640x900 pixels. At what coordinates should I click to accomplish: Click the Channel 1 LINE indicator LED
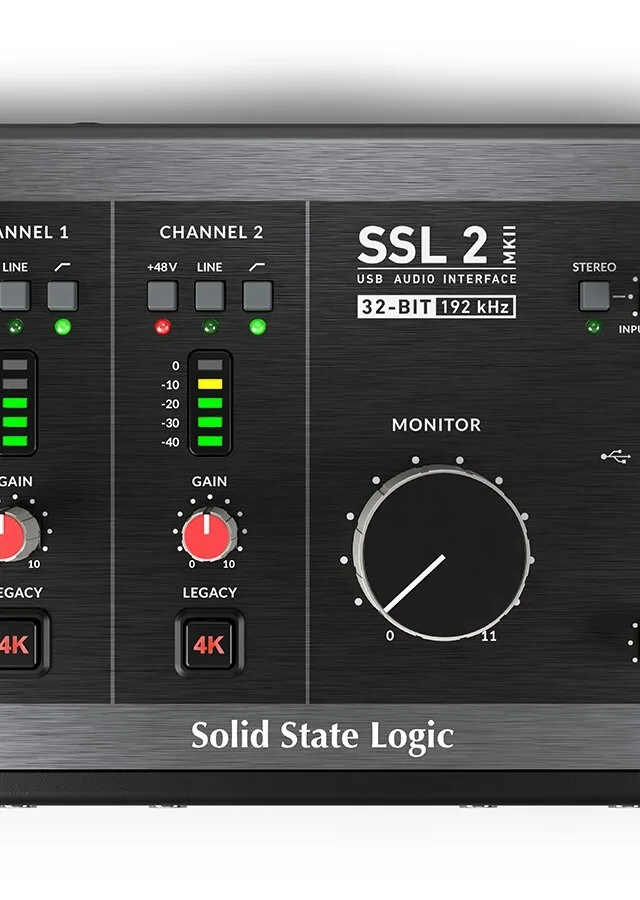coord(15,327)
